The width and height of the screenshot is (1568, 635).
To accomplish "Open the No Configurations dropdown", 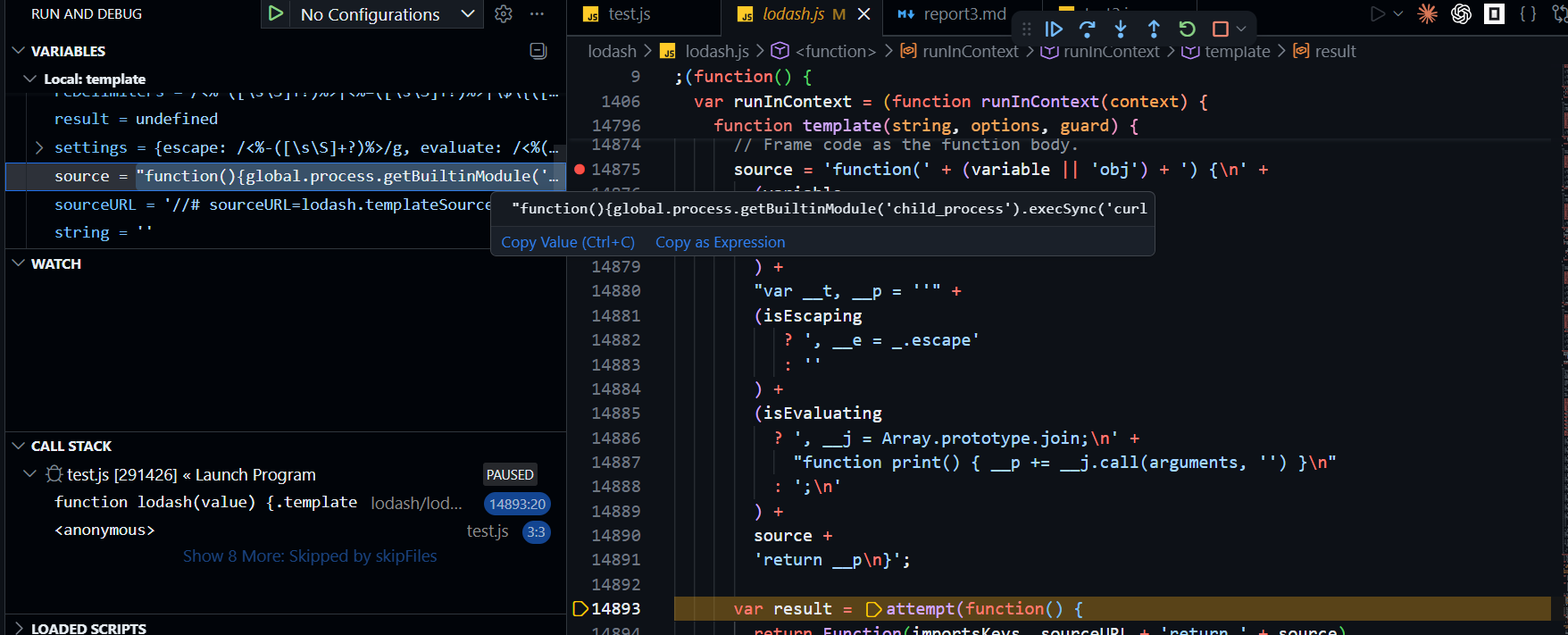I will tap(387, 14).
